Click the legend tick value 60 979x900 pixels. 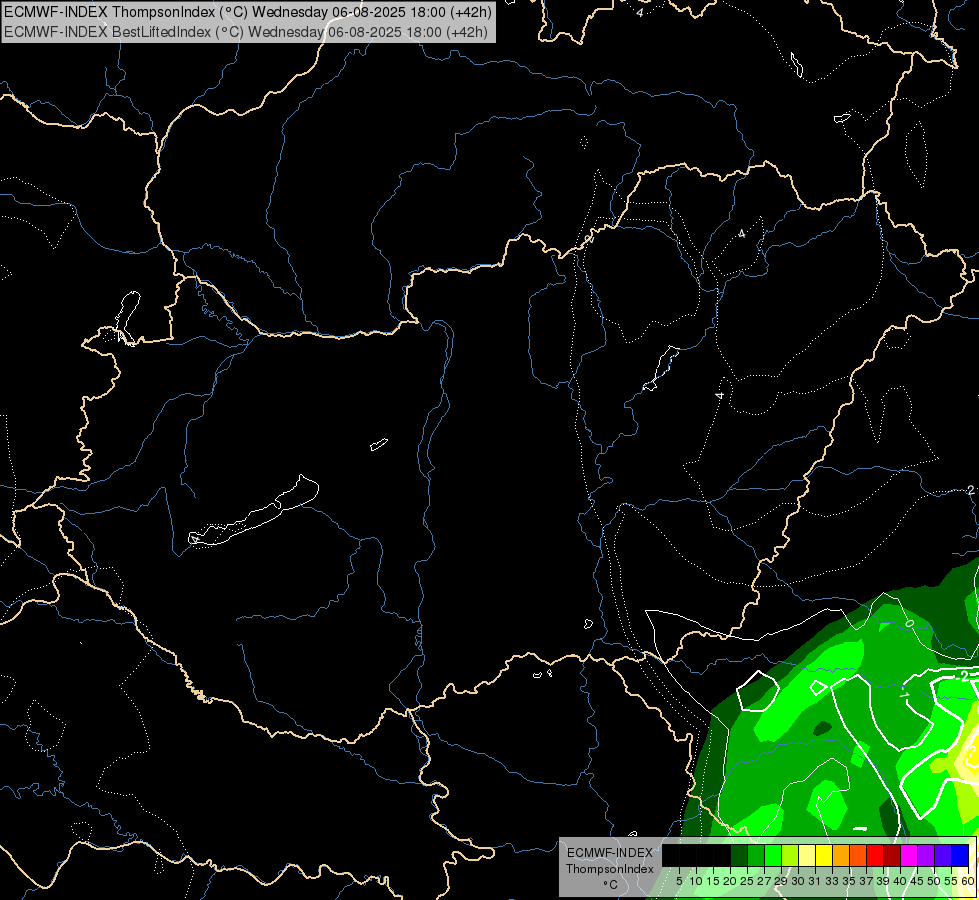pyautogui.click(x=968, y=881)
